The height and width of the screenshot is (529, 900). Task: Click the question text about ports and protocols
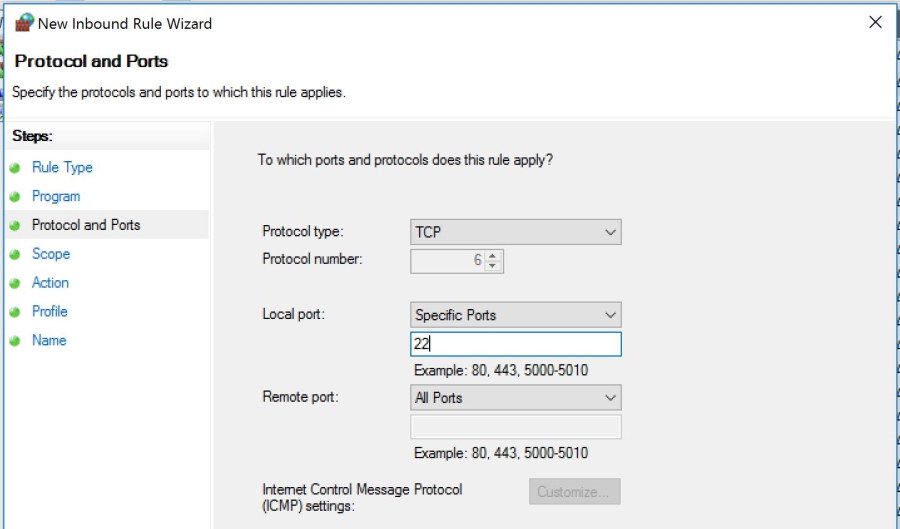click(405, 160)
